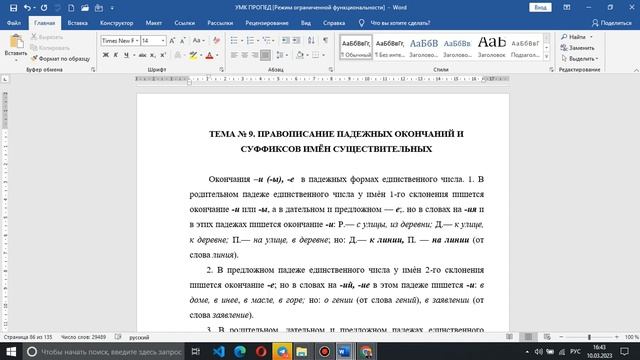This screenshot has width=640, height=360.
Task: Collapse the ribbon with the chevron arrow
Action: [x=636, y=70]
